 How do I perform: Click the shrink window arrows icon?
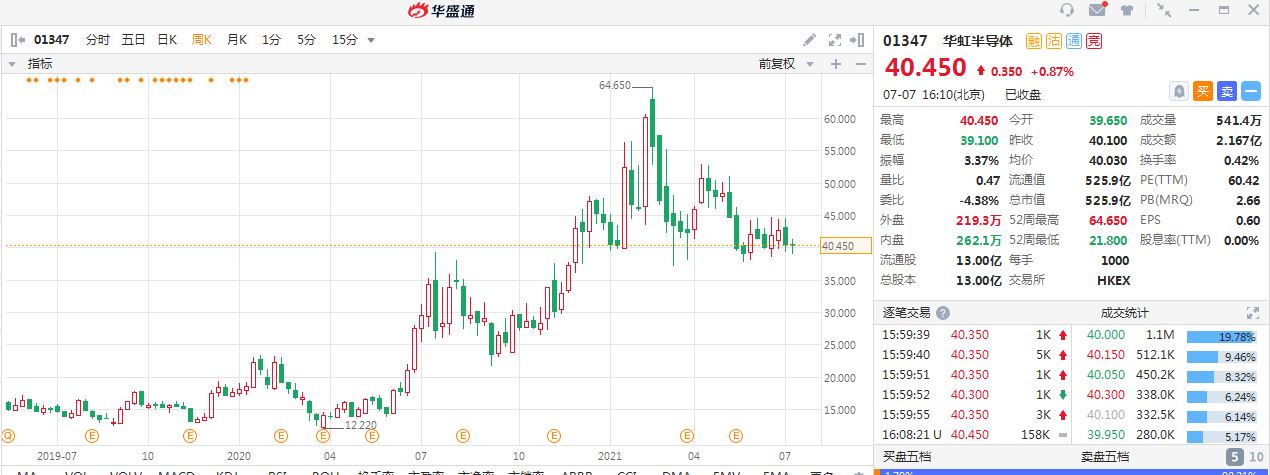pos(1164,10)
